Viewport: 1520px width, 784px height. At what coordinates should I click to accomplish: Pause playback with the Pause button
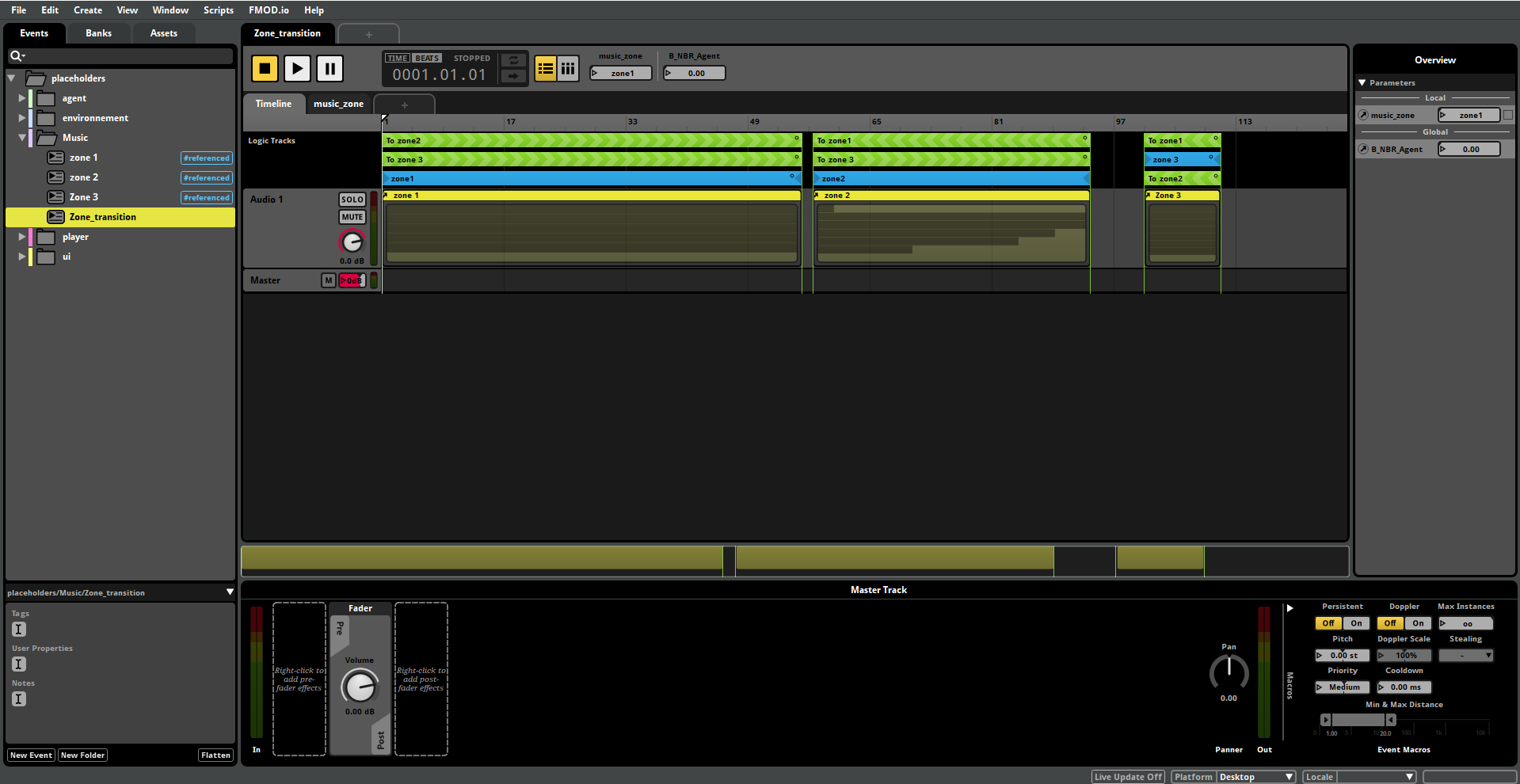click(330, 68)
